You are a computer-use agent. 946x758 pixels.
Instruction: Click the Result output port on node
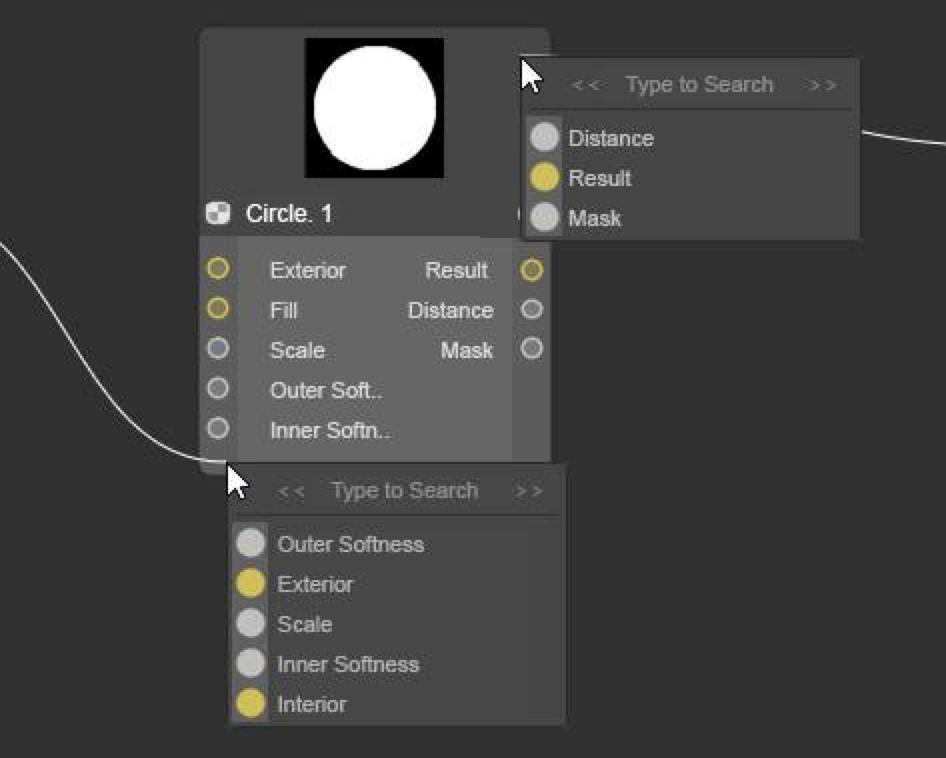pyautogui.click(x=532, y=270)
